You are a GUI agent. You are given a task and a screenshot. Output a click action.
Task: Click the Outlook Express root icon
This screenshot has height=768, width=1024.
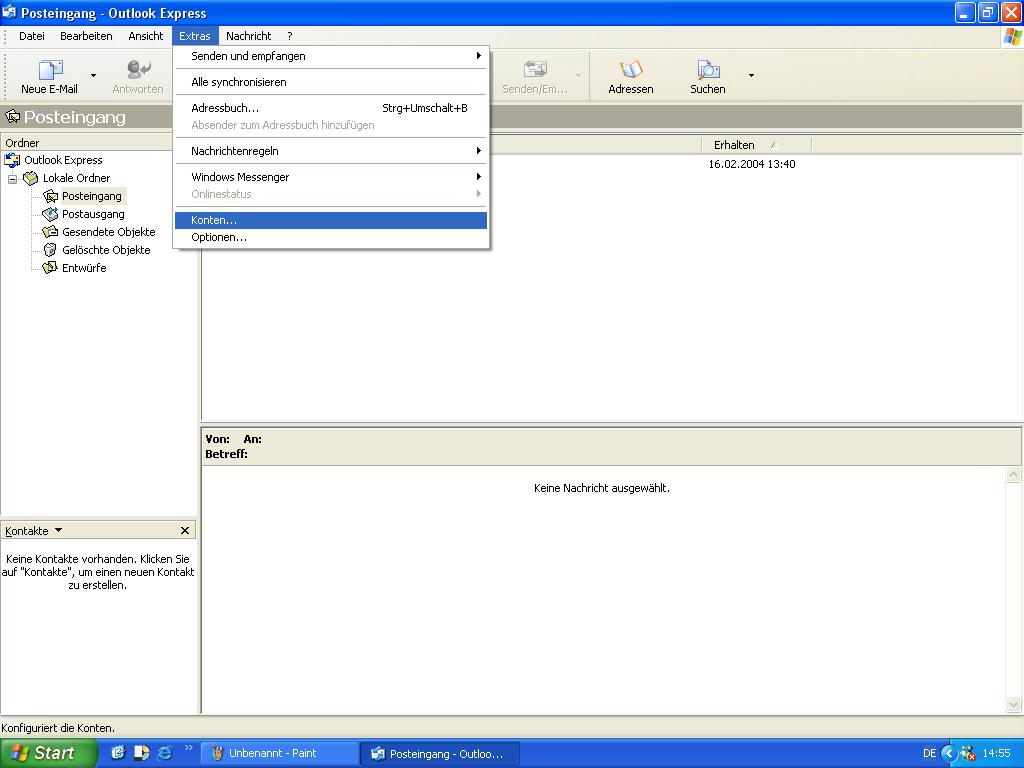click(12, 160)
